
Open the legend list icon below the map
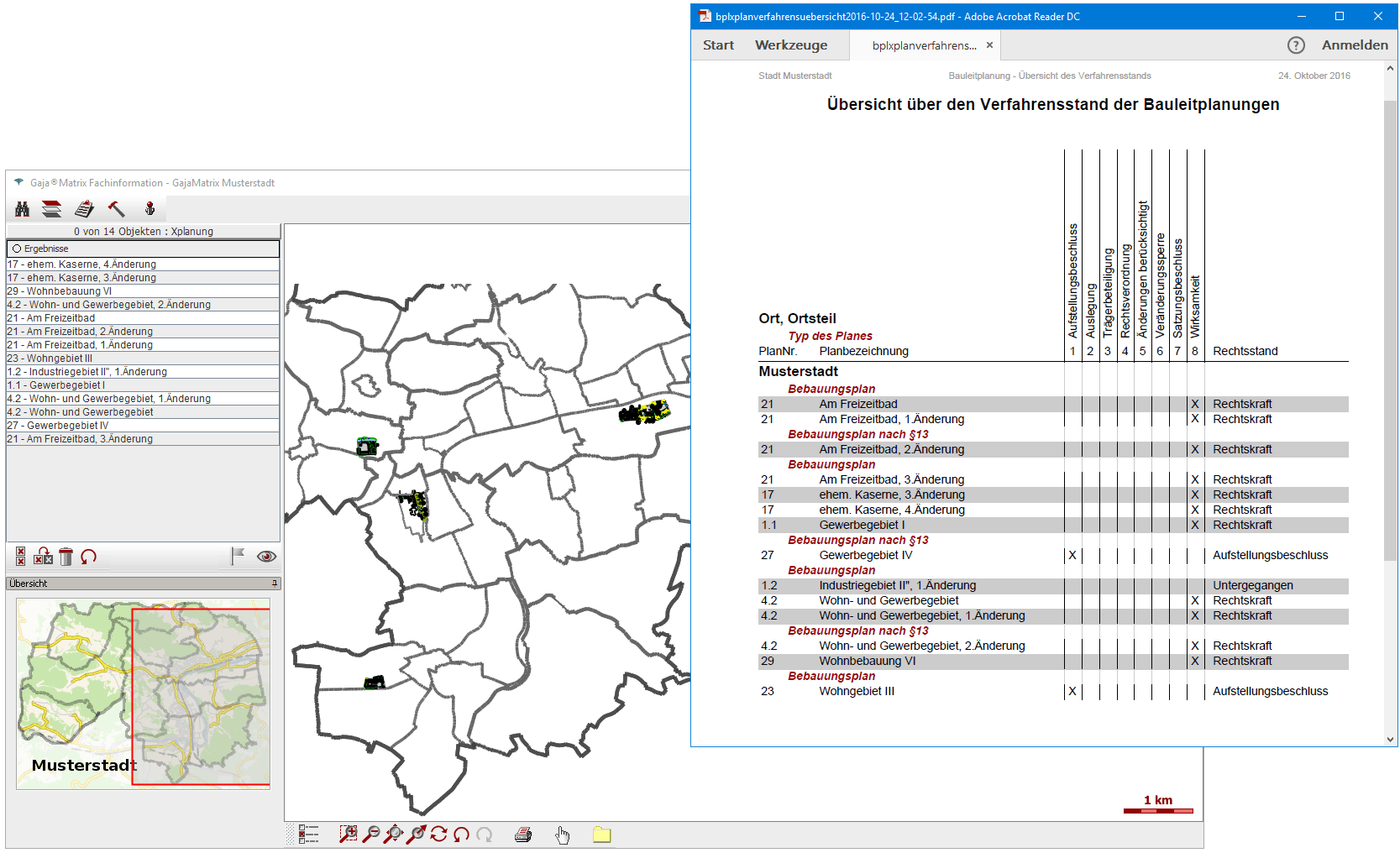[x=308, y=835]
